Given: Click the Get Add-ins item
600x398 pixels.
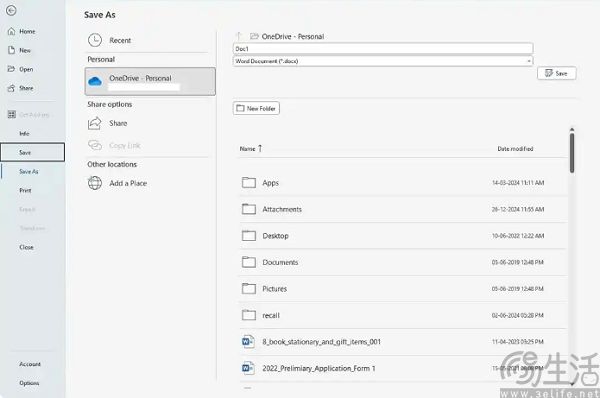Looking at the screenshot, I should point(29,114).
